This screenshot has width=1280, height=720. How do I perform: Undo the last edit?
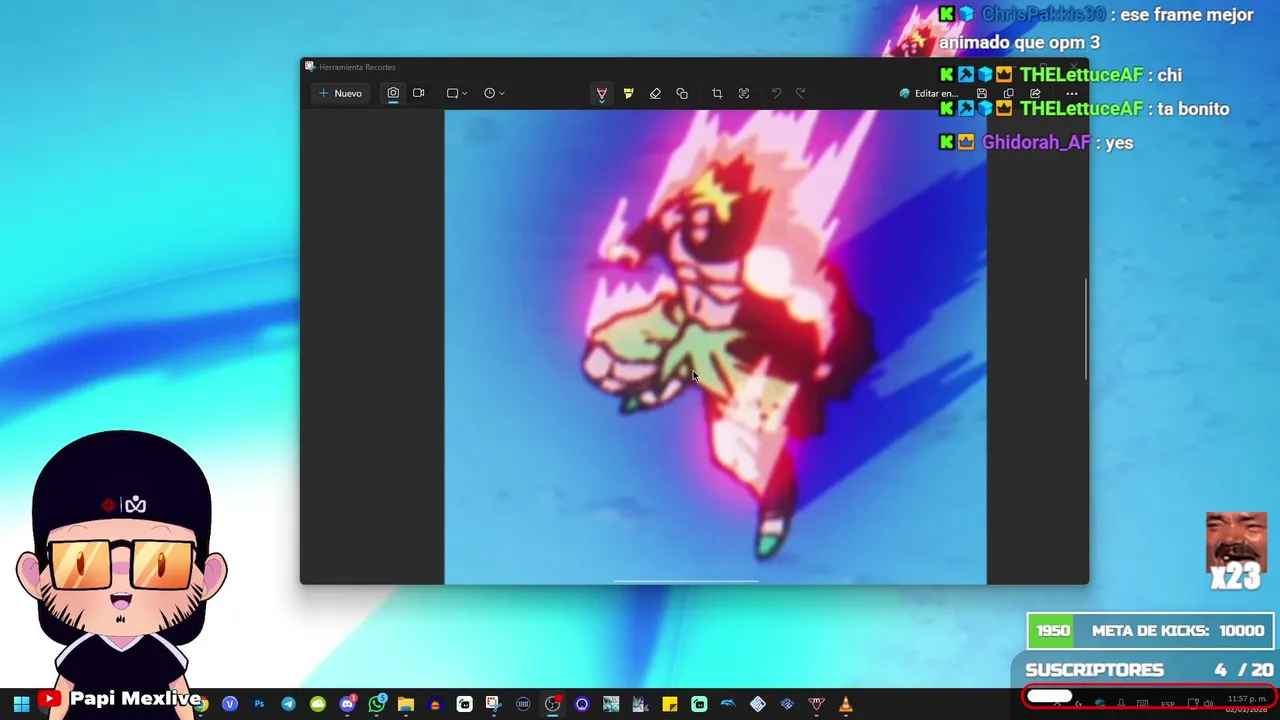[776, 93]
